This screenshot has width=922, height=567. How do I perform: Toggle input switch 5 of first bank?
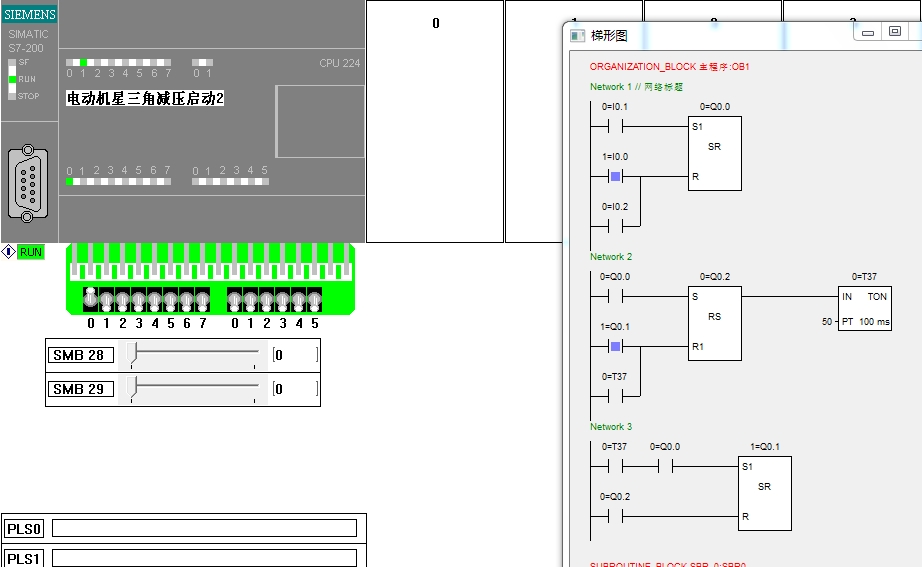click(171, 300)
